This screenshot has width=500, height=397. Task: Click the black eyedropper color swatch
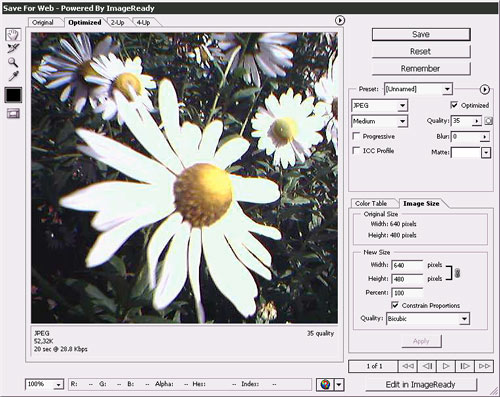click(13, 95)
